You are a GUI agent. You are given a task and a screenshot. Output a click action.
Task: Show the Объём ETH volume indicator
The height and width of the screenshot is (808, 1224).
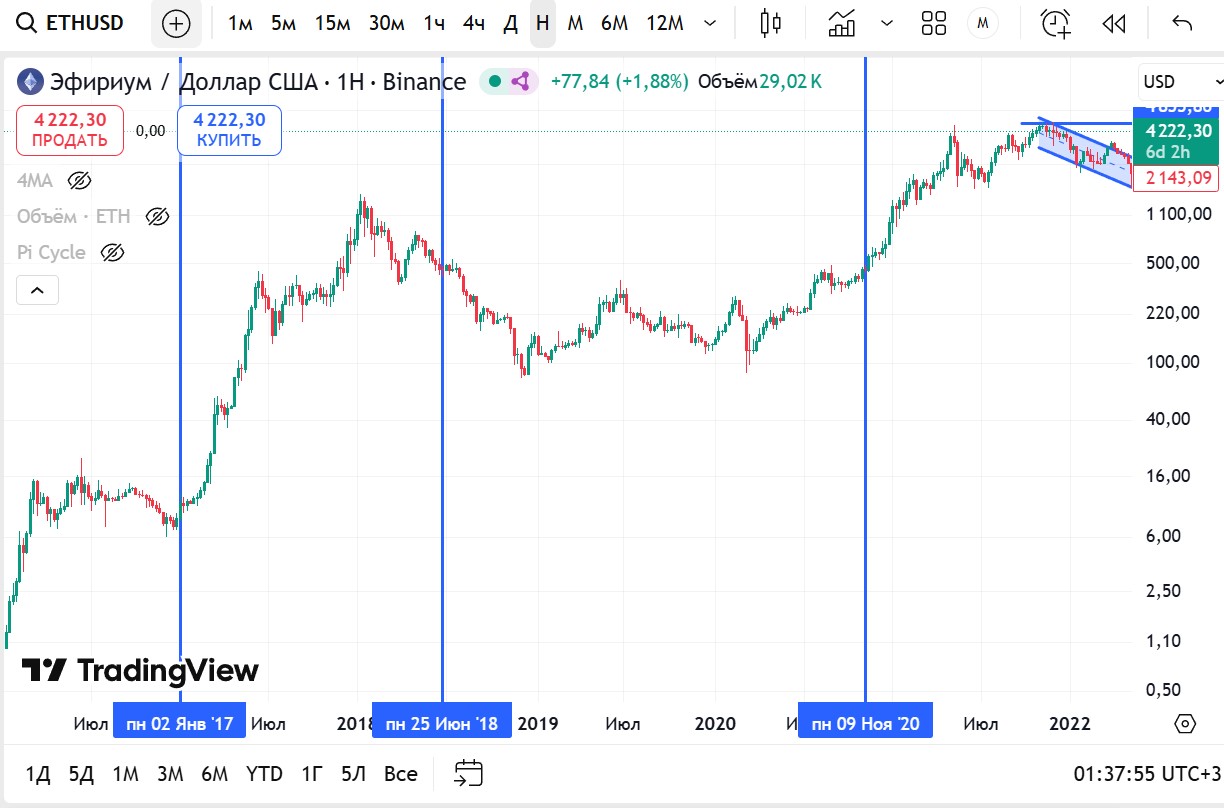pyautogui.click(x=157, y=217)
